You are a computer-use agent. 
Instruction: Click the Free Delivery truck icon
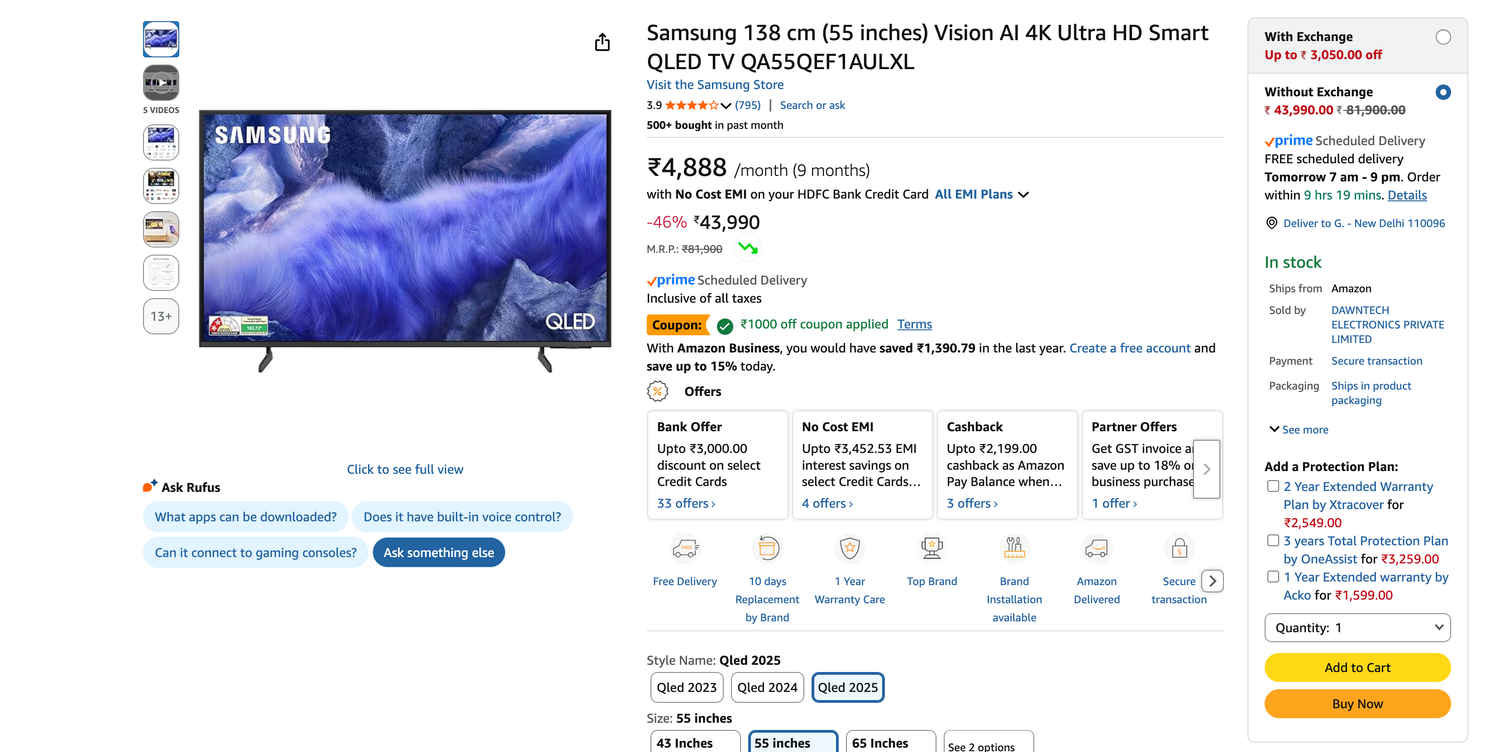pyautogui.click(x=685, y=549)
